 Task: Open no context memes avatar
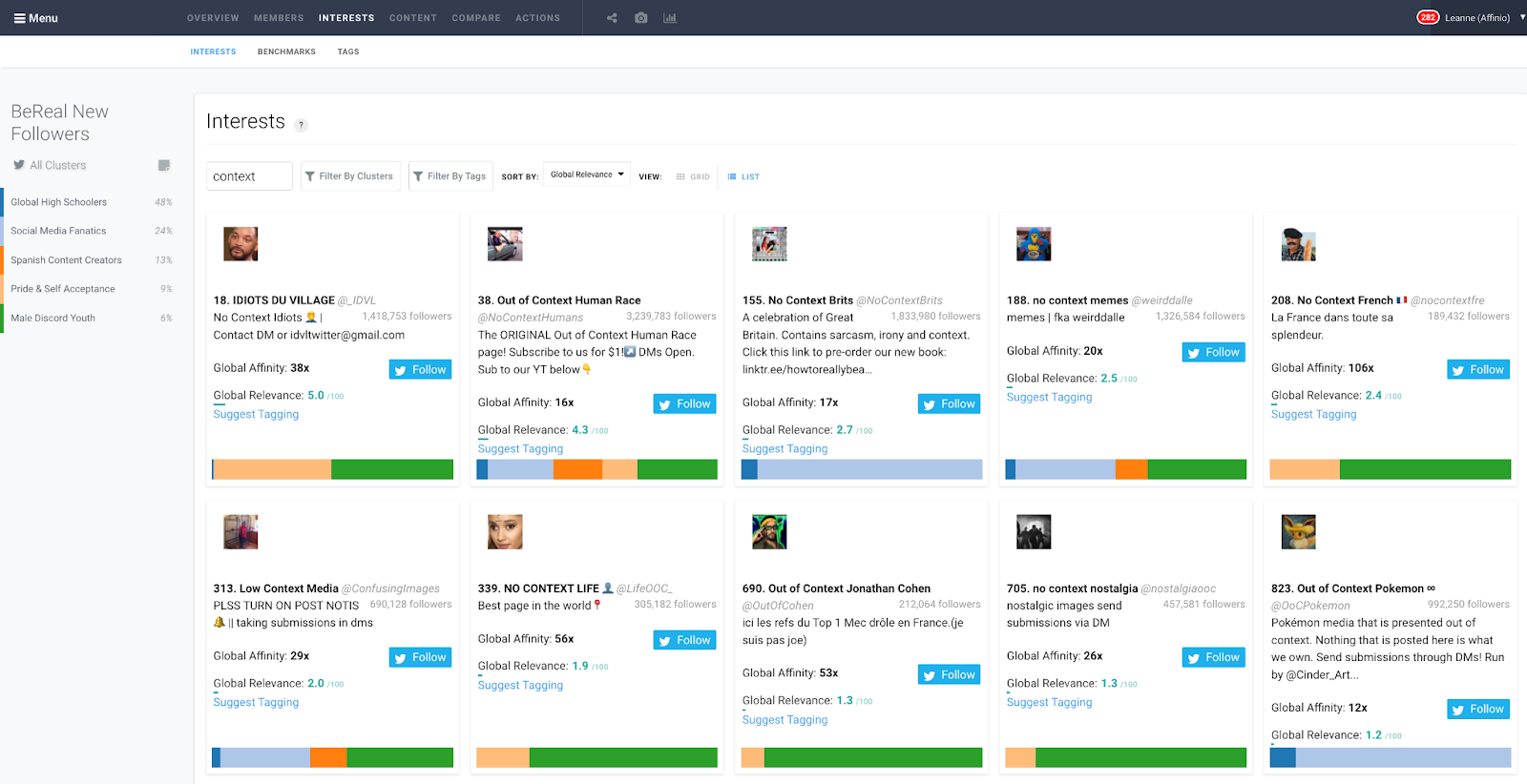(1034, 244)
